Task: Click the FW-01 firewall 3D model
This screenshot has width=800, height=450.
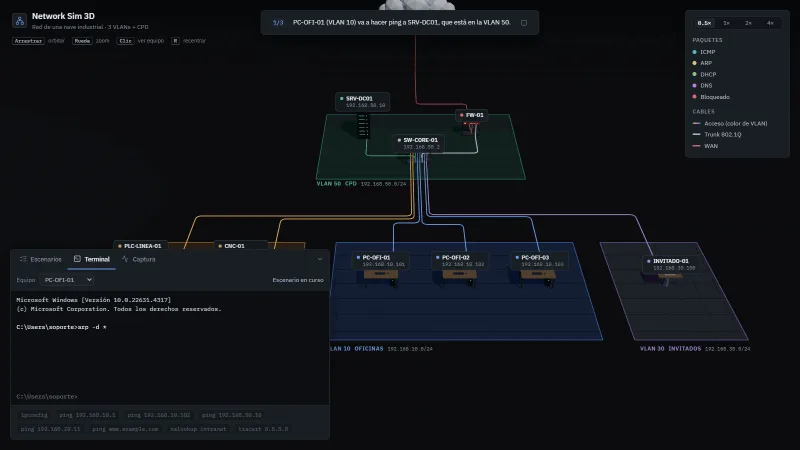Action: [x=470, y=128]
